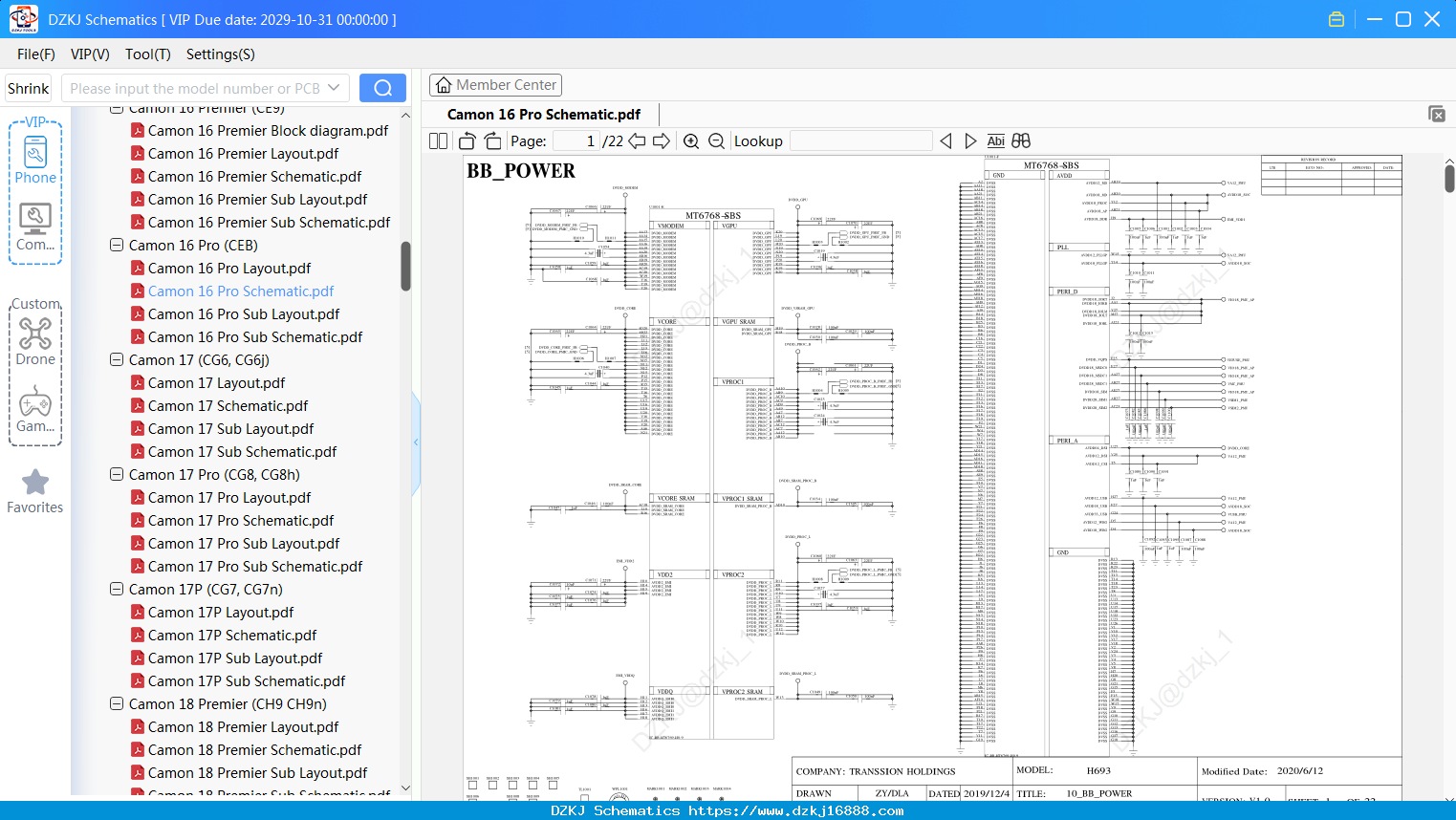Select the Camon 16 Pro Schematic.pdf tab
This screenshot has height=820, width=1456.
[x=544, y=115]
